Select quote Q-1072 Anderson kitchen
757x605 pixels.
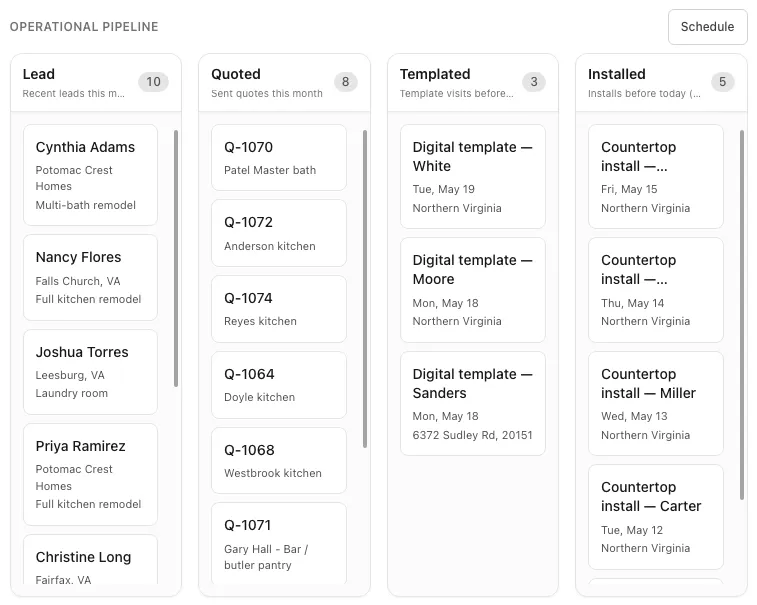tap(279, 233)
